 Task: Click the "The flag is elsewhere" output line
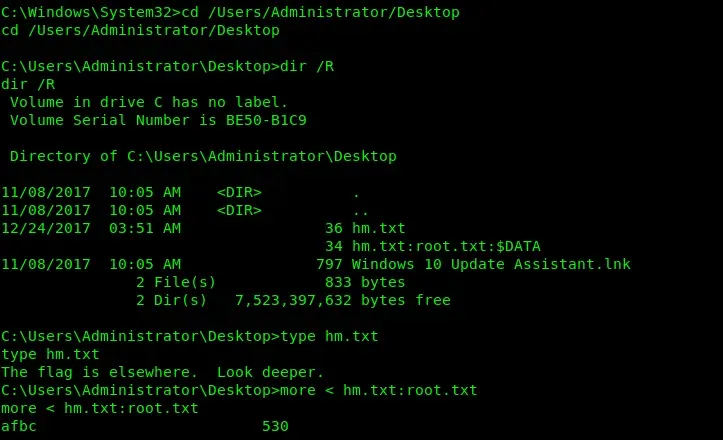click(x=162, y=372)
